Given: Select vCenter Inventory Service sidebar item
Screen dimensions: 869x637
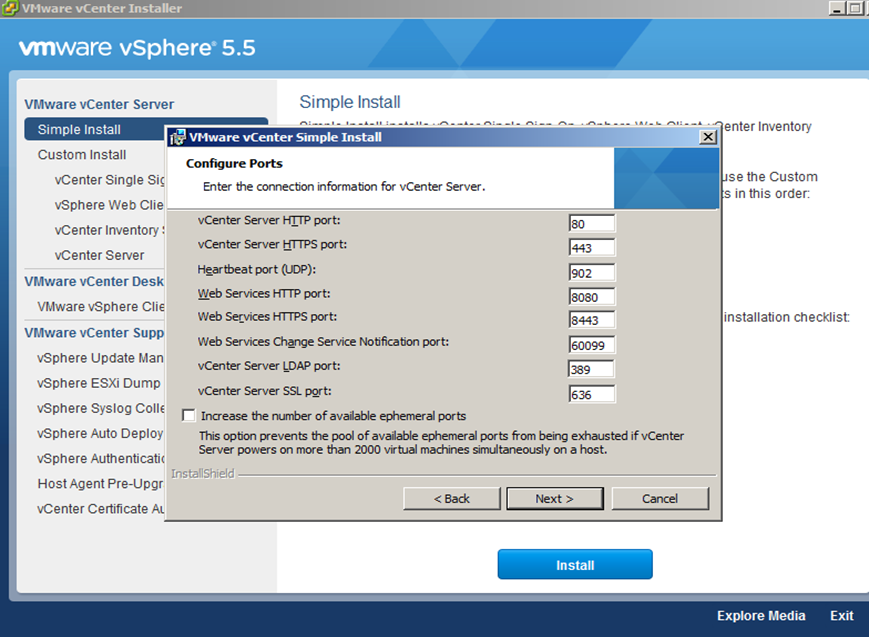Looking at the screenshot, I should tap(110, 230).
